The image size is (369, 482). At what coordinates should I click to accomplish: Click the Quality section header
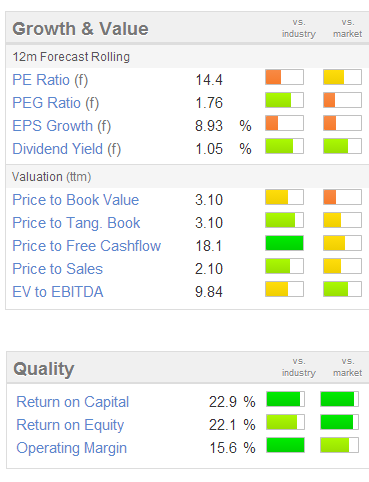pyautogui.click(x=44, y=369)
